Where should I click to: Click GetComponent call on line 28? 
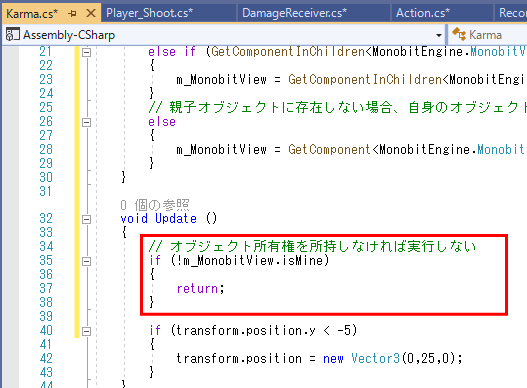[329, 150]
